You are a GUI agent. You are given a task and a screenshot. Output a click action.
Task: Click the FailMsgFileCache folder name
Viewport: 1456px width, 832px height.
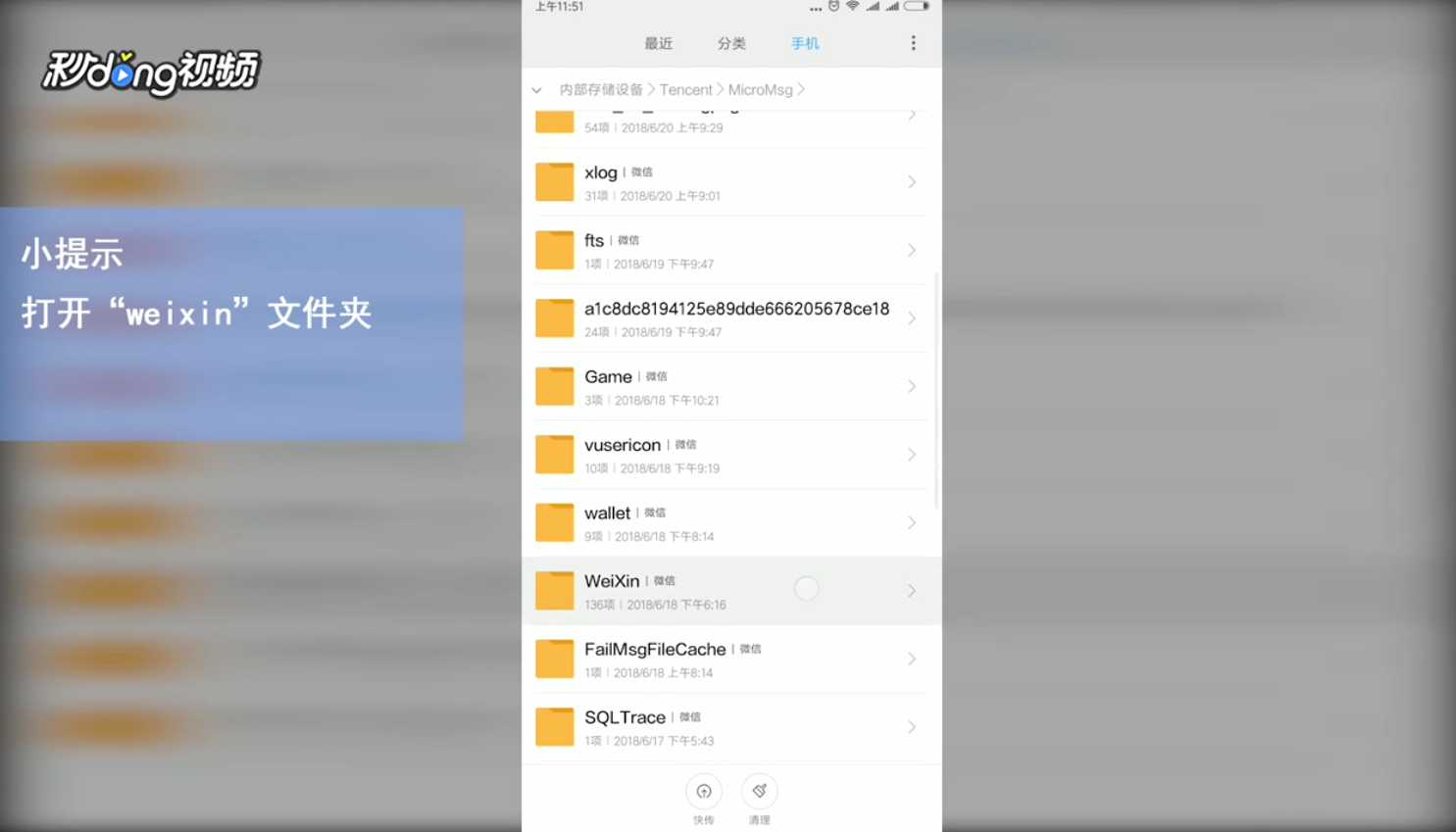pos(655,649)
